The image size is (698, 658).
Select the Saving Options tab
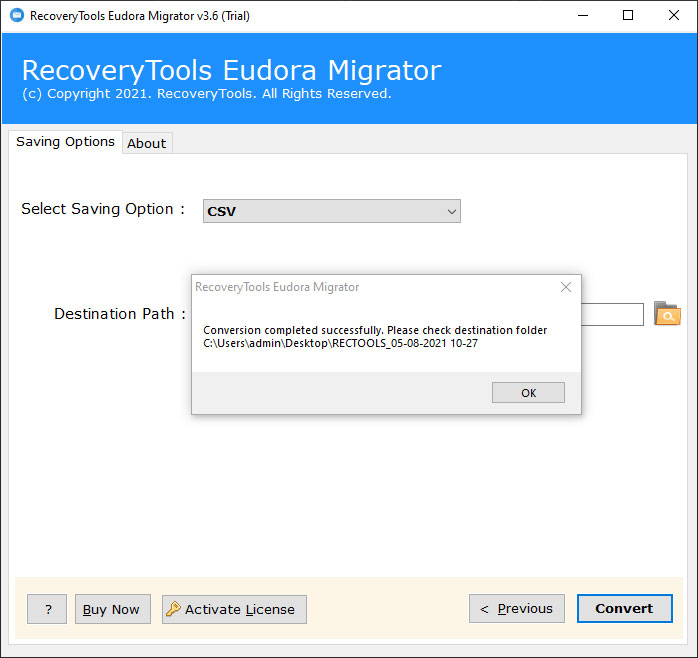65,142
